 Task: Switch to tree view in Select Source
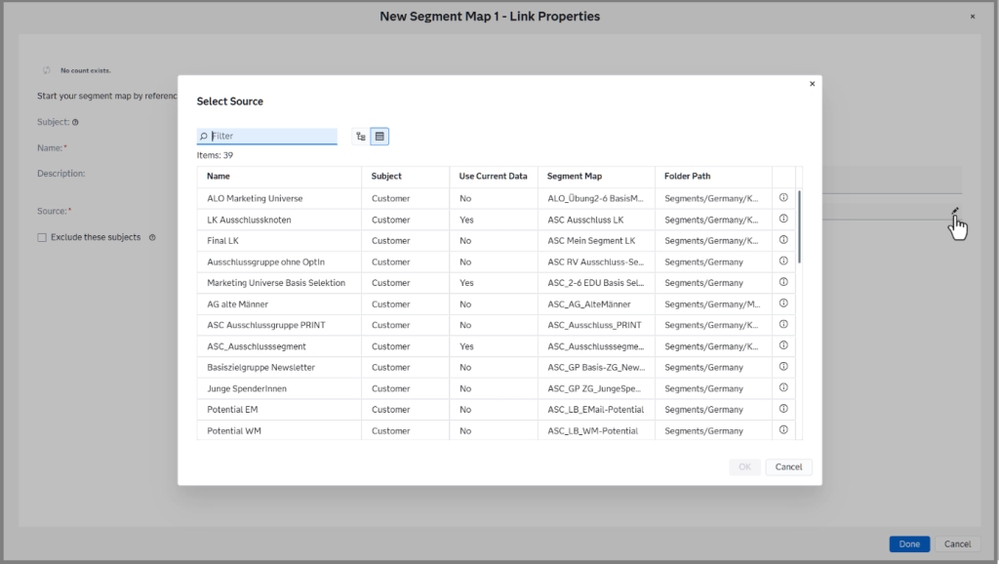coord(361,136)
